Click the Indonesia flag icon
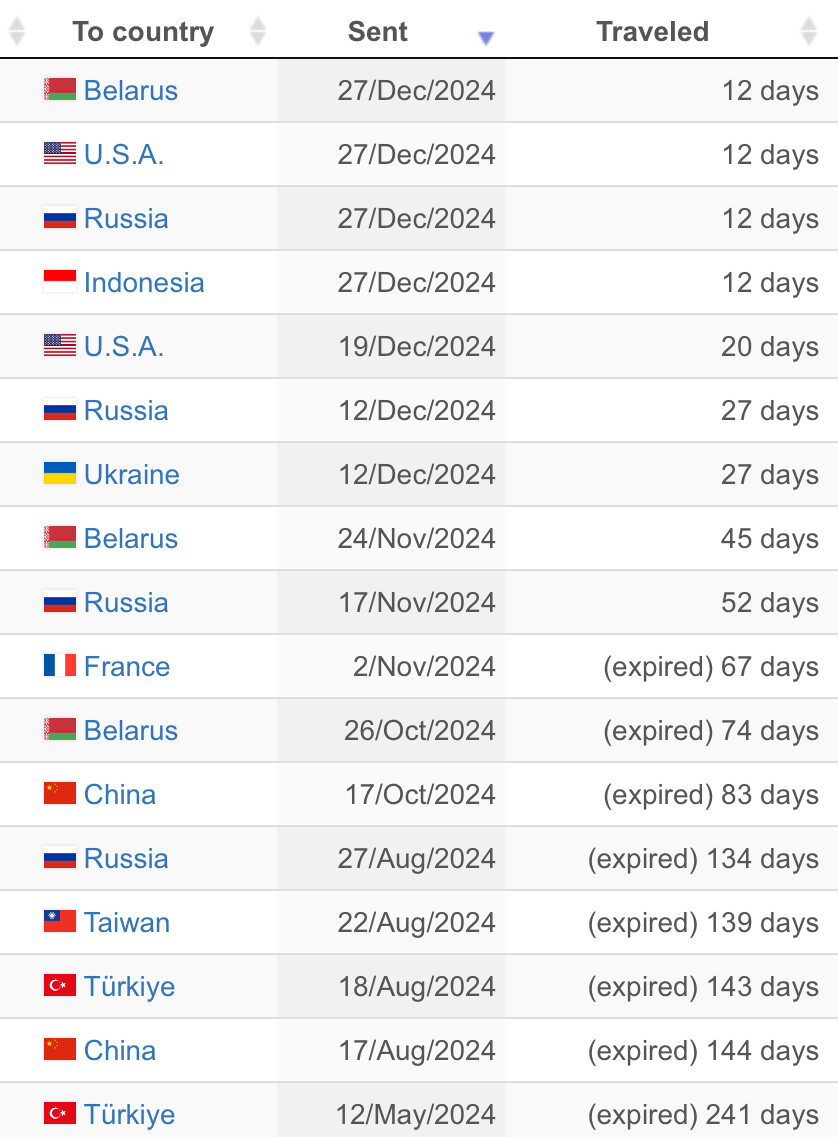 click(59, 281)
